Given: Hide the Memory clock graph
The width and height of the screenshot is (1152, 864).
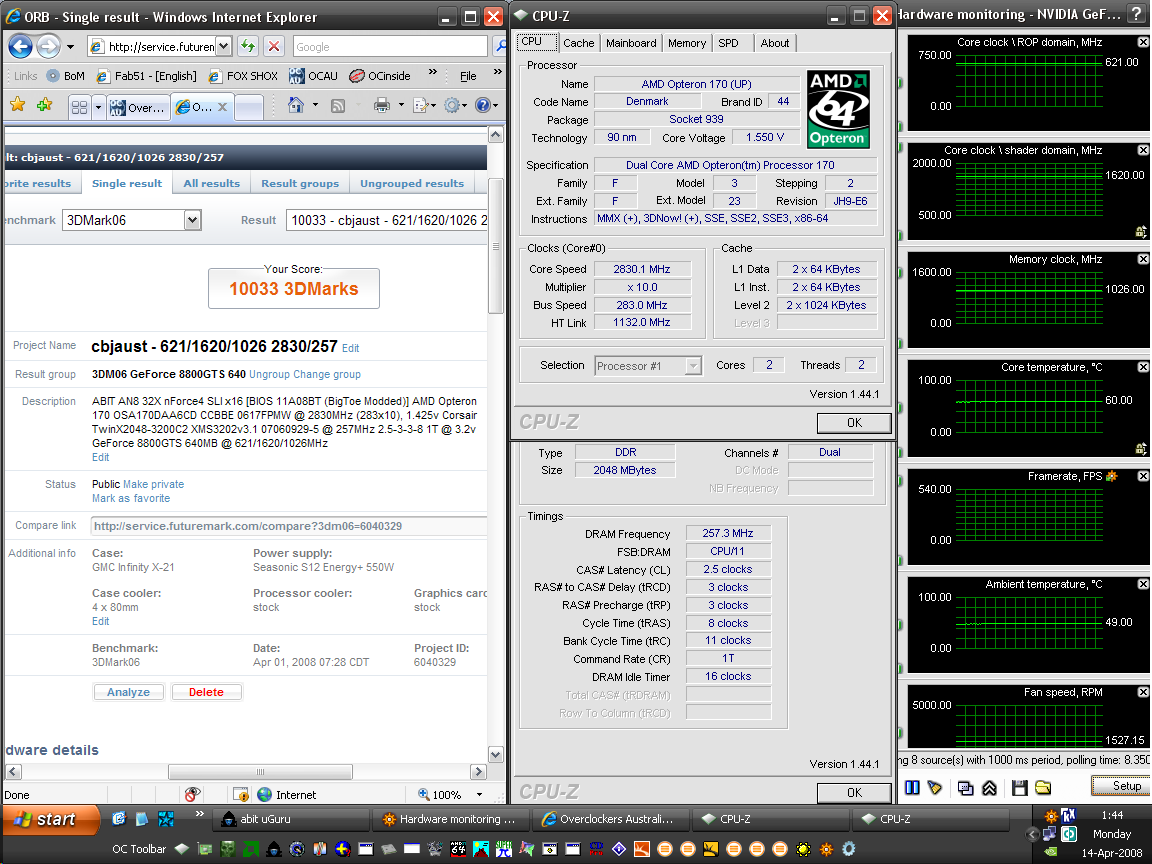Looking at the screenshot, I should pos(1143,259).
